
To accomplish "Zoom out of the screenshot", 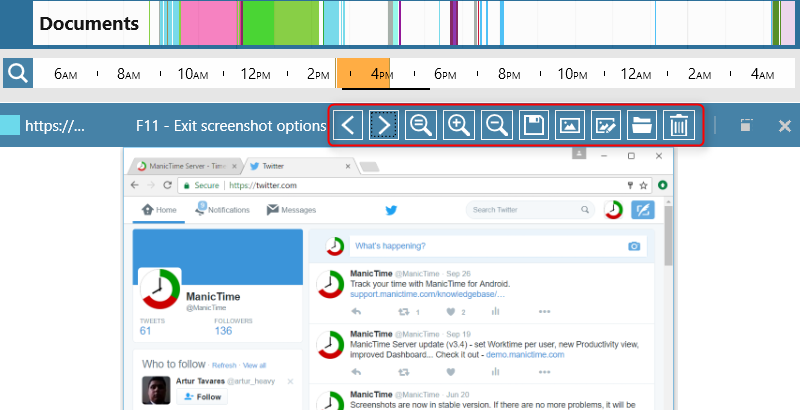I will 496,125.
